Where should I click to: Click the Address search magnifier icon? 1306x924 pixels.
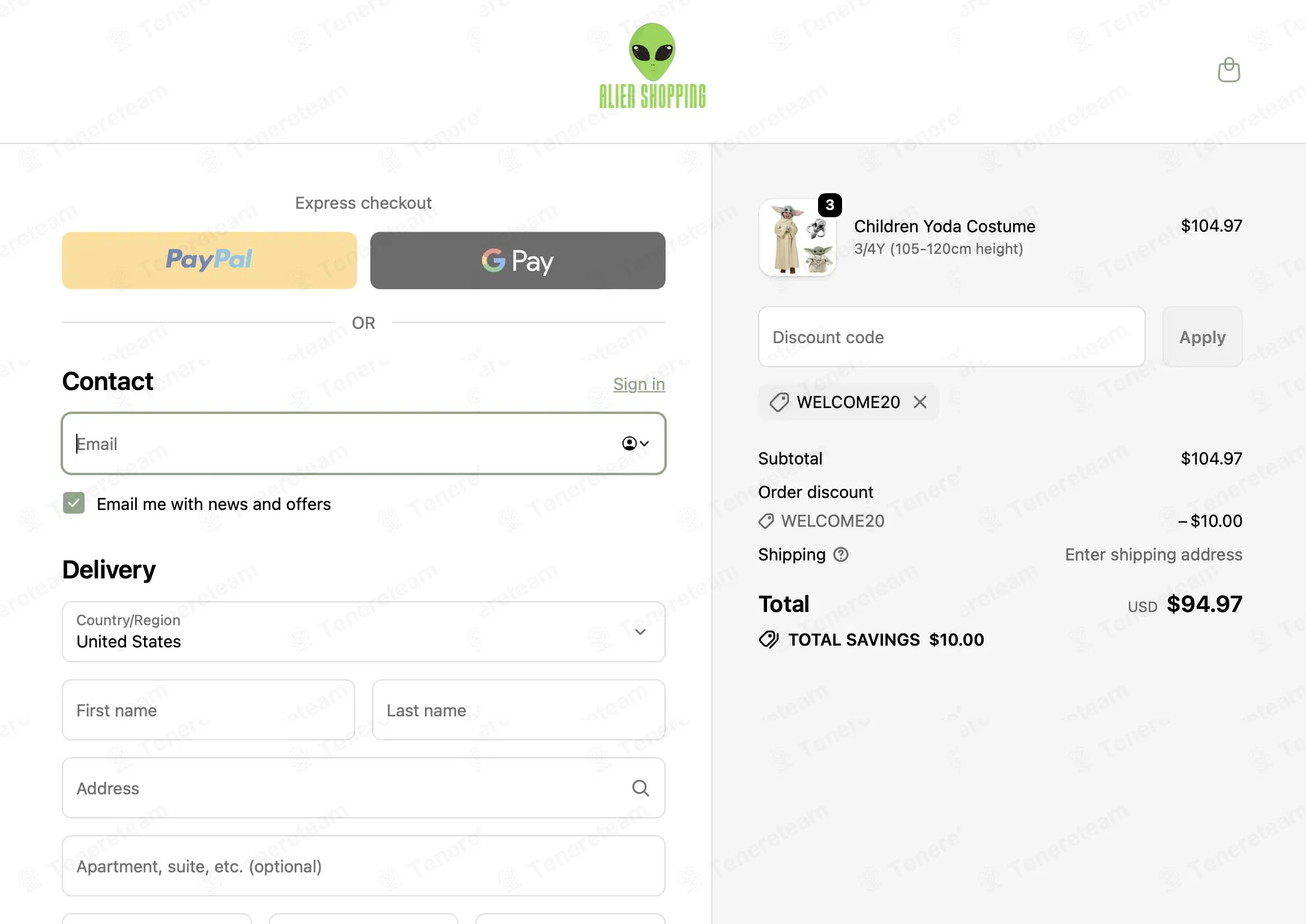tap(640, 788)
